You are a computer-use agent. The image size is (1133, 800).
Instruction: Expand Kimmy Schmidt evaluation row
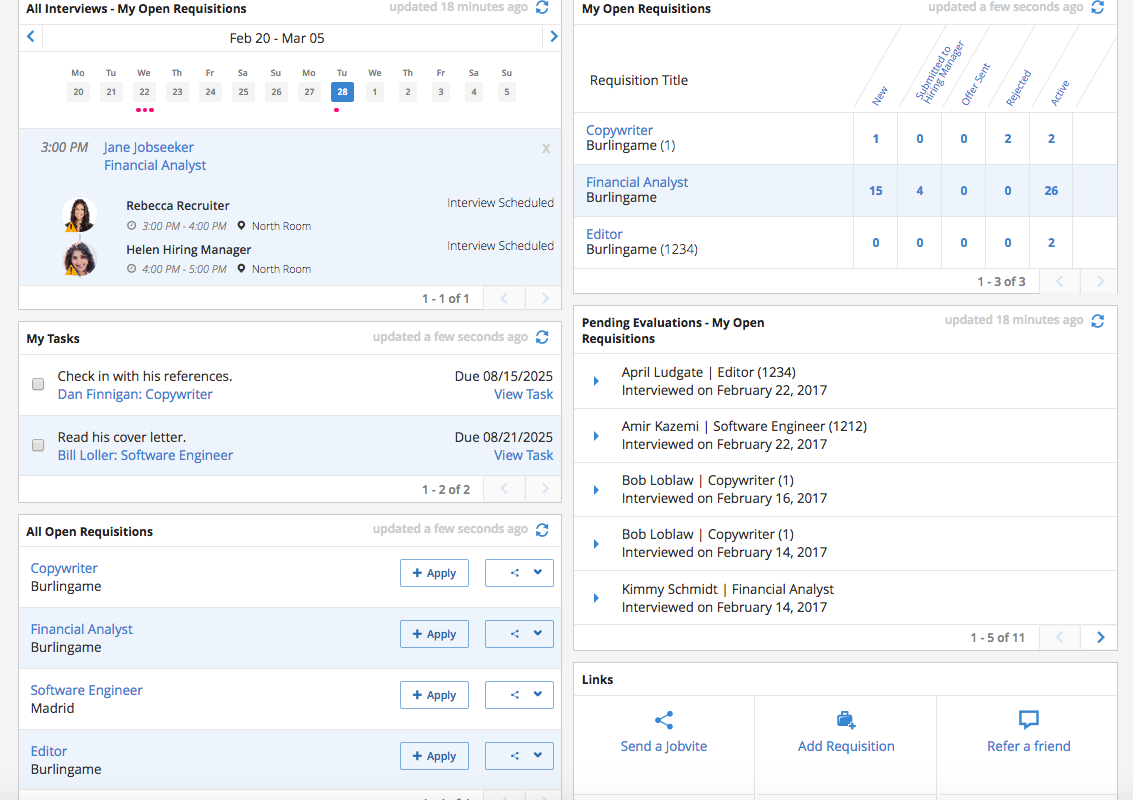pos(596,598)
